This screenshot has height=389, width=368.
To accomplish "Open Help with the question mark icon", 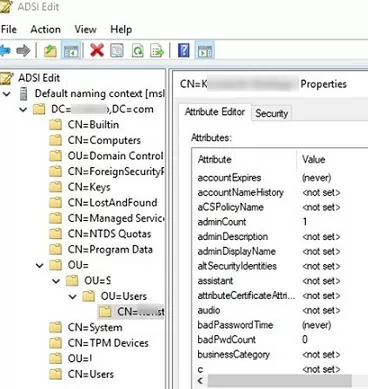I will point(184,51).
